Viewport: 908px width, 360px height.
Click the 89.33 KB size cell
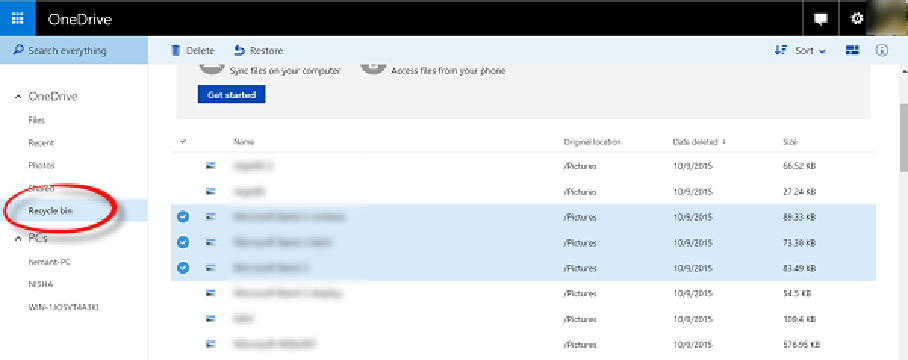click(x=799, y=216)
